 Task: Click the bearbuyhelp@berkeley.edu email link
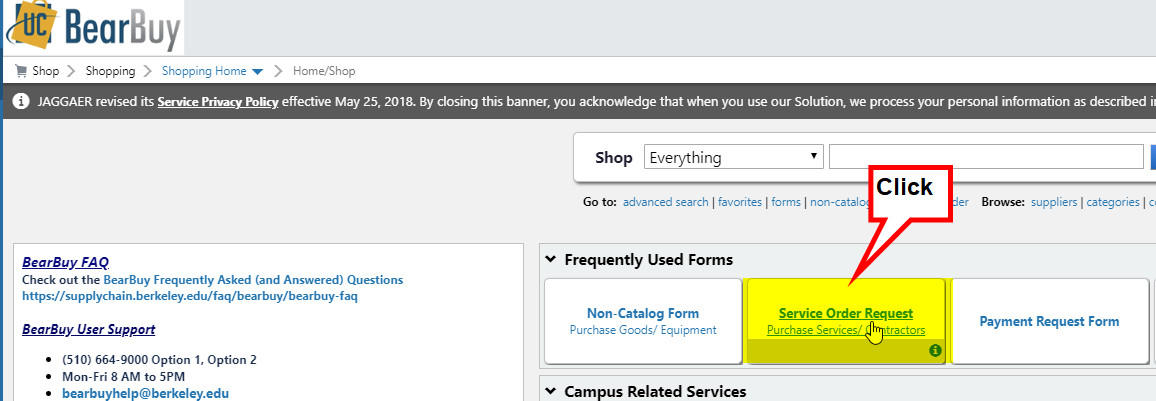145,394
